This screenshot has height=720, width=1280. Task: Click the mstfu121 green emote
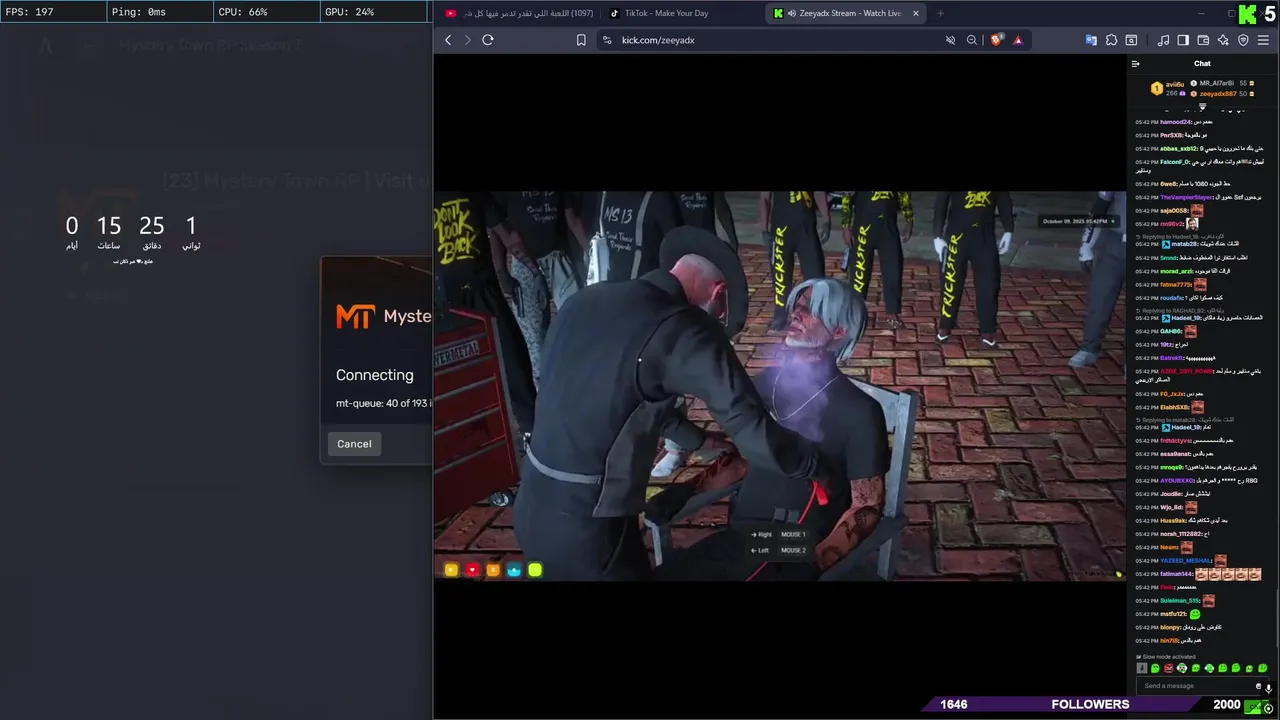pyautogui.click(x=1195, y=614)
